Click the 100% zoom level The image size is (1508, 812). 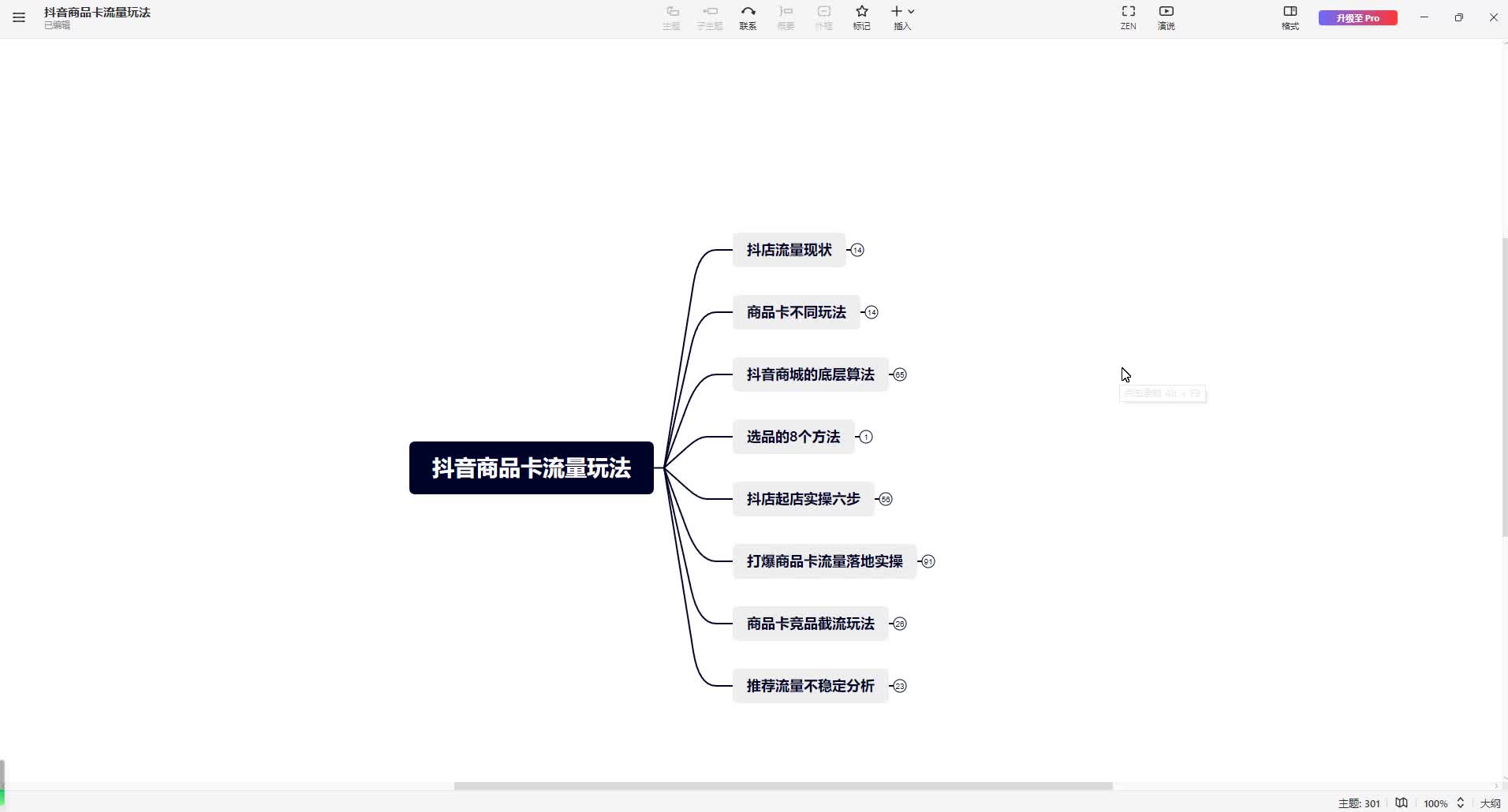click(1435, 803)
